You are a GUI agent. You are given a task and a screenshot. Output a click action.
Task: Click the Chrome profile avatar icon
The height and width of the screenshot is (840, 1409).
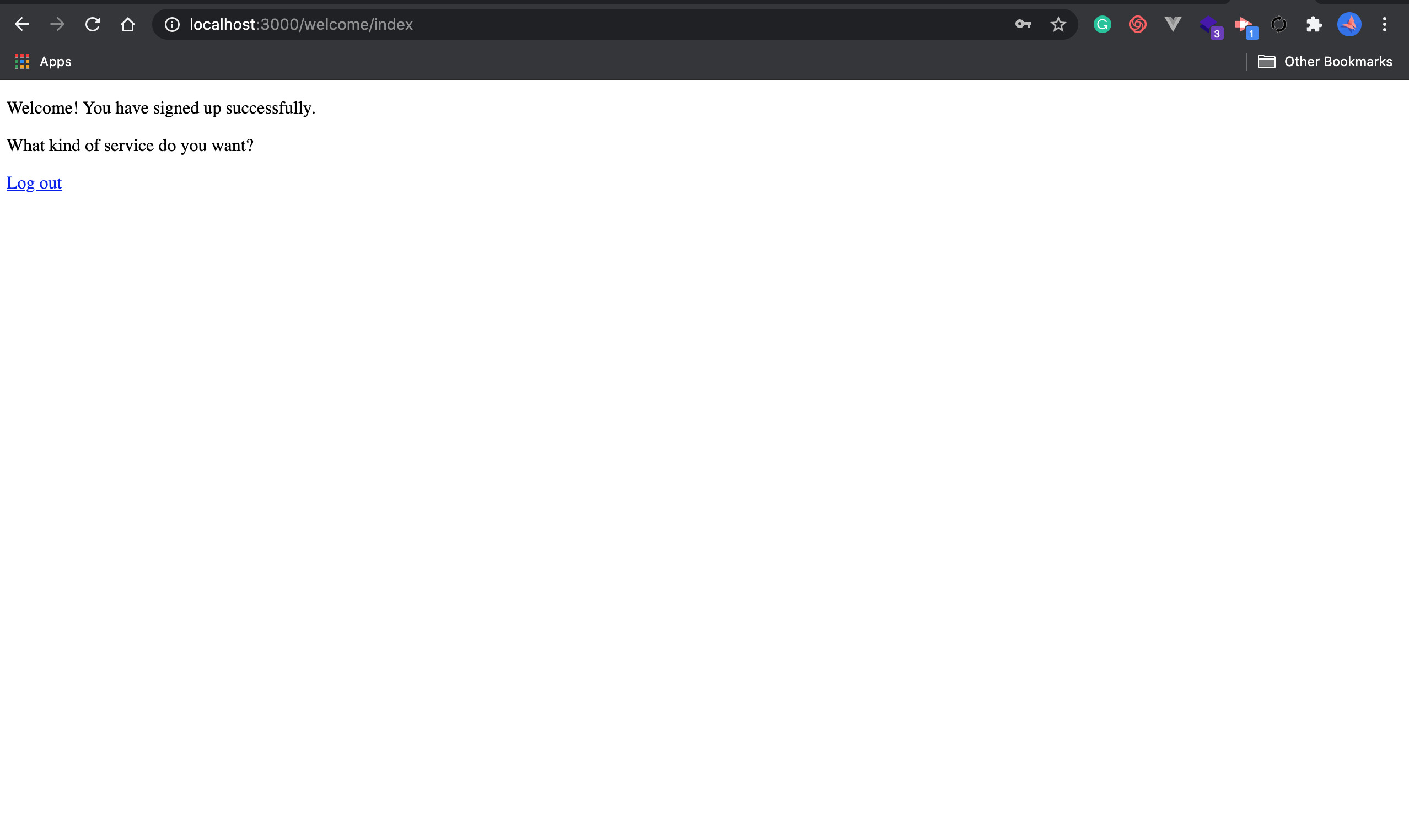coord(1349,24)
